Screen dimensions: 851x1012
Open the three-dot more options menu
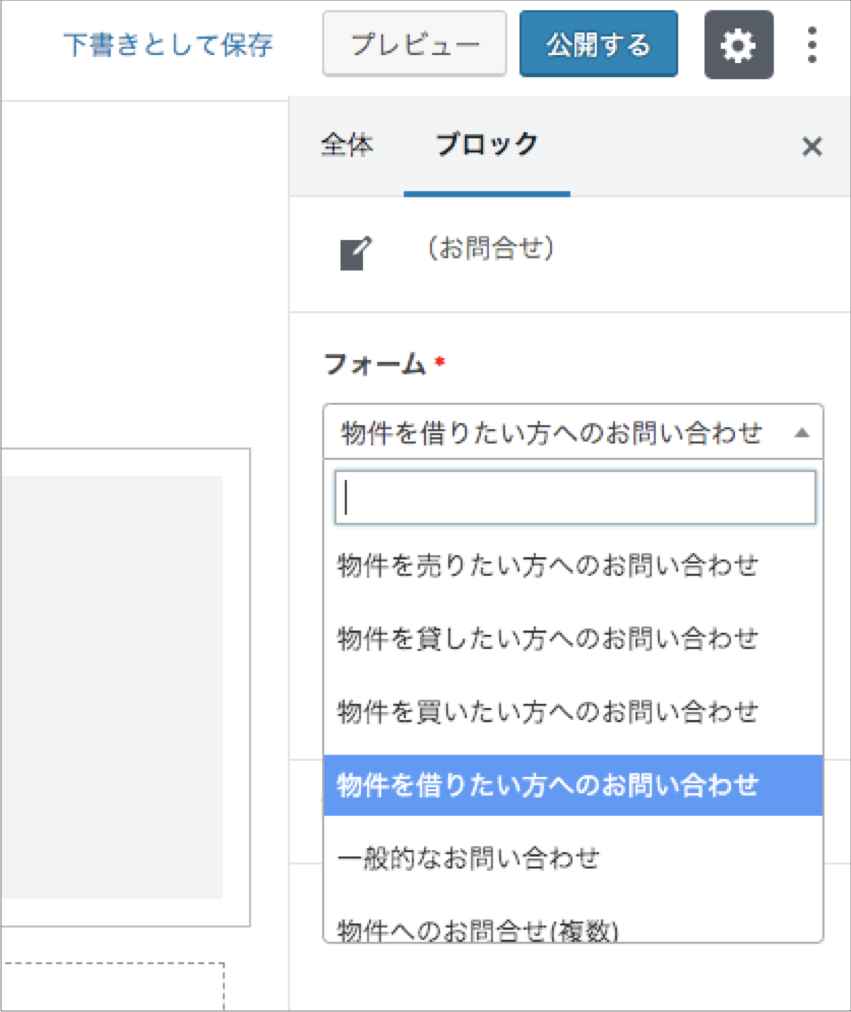pos(812,45)
